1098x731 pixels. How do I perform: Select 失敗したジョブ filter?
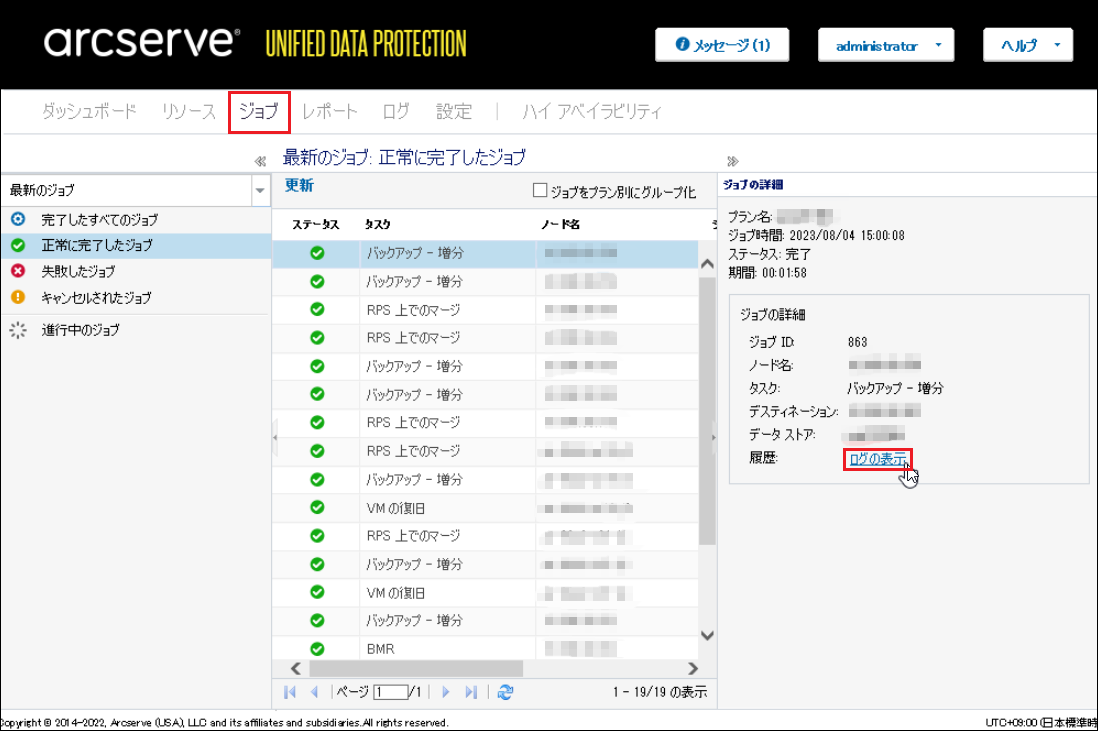click(136, 271)
